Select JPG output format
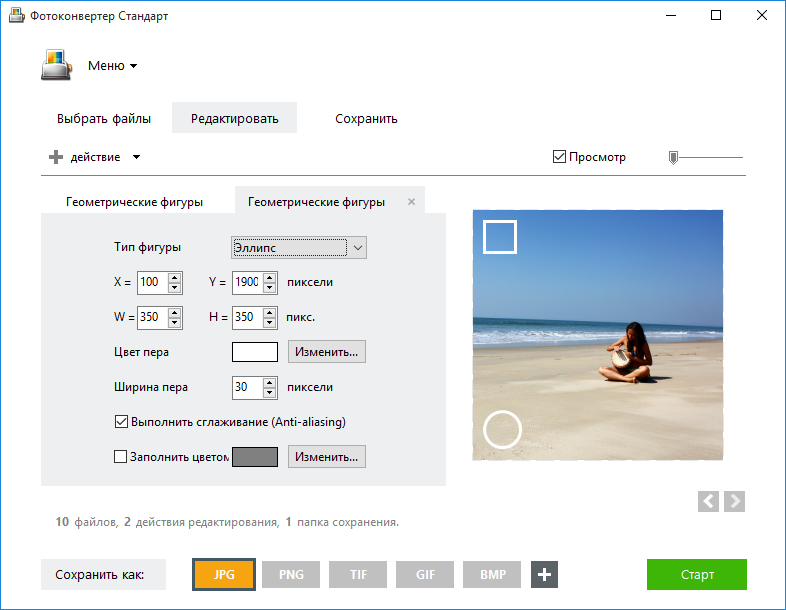This screenshot has width=786, height=610. pyautogui.click(x=224, y=574)
